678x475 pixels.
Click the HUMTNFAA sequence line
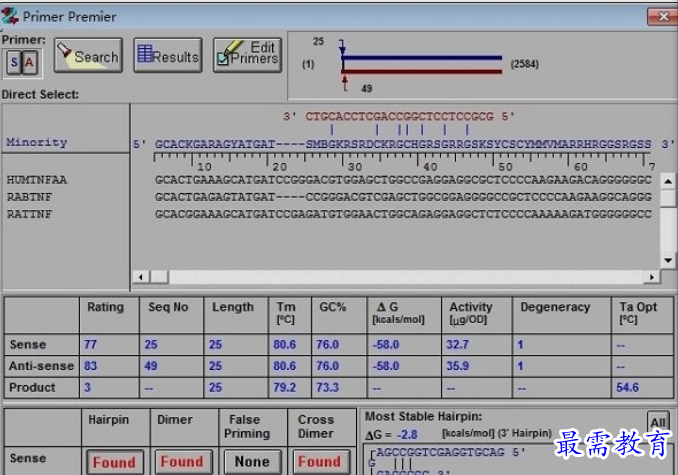pos(403,180)
